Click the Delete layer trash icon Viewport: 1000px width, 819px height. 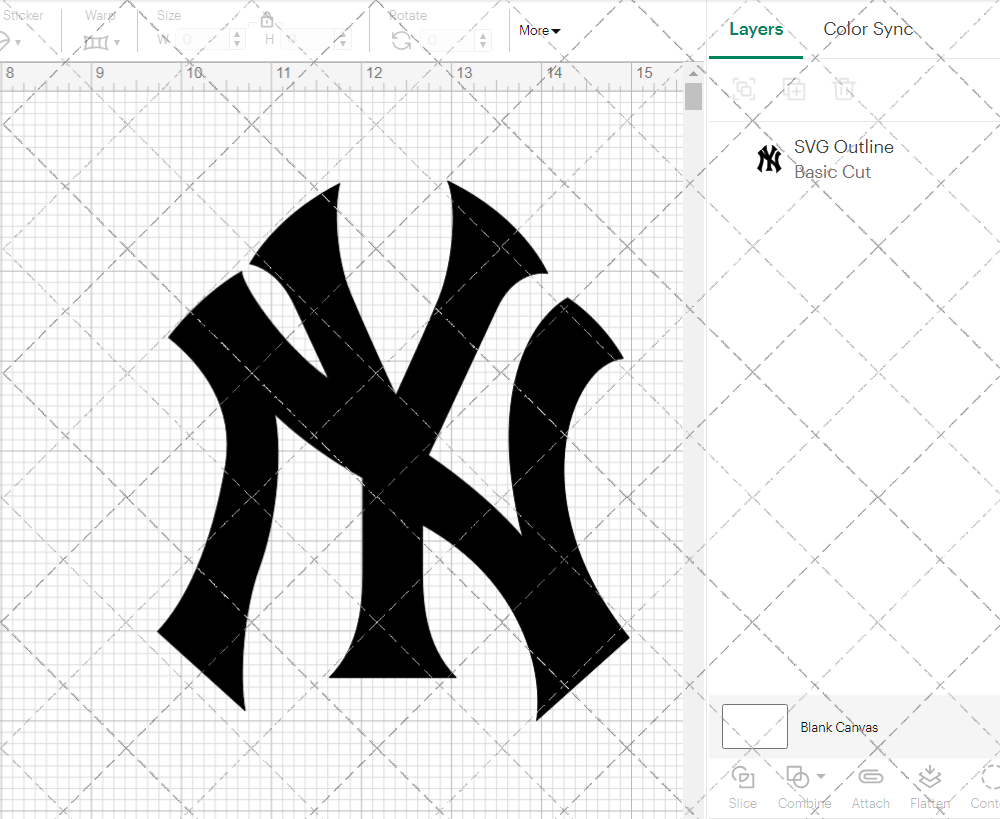[x=844, y=89]
